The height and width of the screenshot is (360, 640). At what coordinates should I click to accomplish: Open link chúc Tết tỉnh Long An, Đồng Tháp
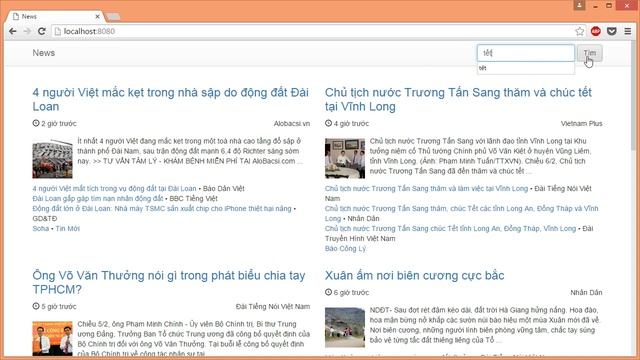pos(450,229)
